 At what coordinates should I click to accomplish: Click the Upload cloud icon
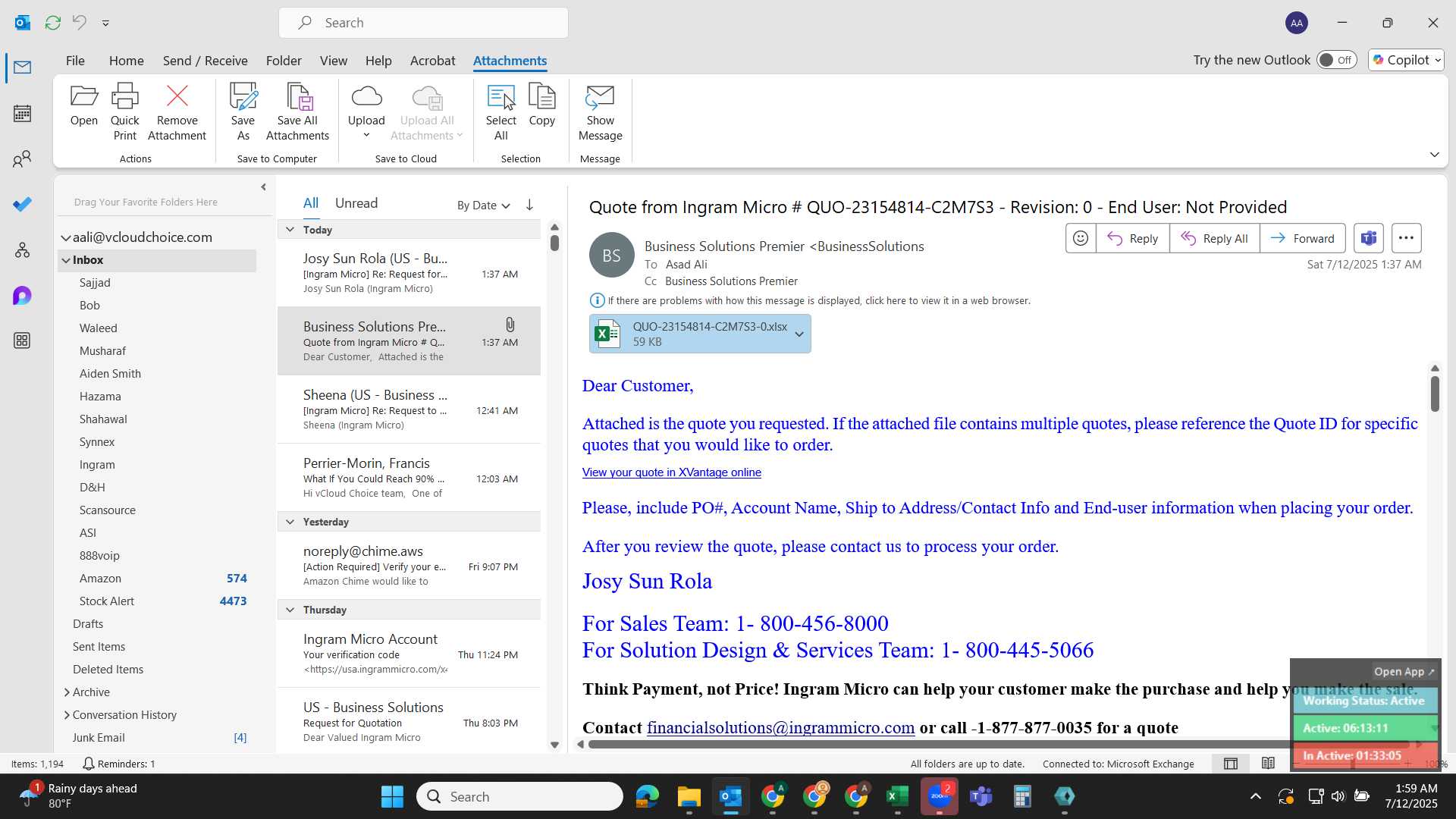pos(366,97)
